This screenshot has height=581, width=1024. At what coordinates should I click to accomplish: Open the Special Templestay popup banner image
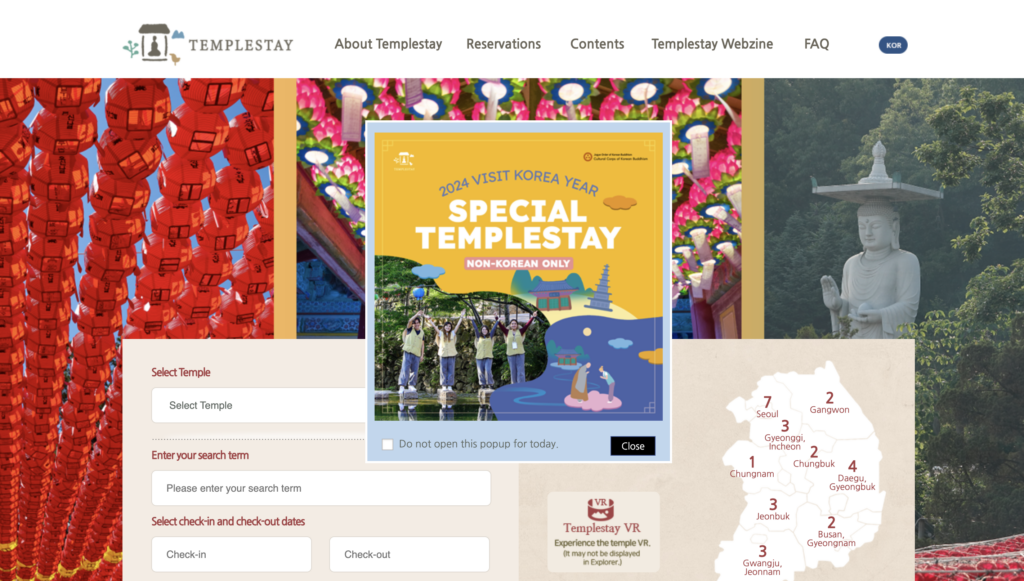519,277
